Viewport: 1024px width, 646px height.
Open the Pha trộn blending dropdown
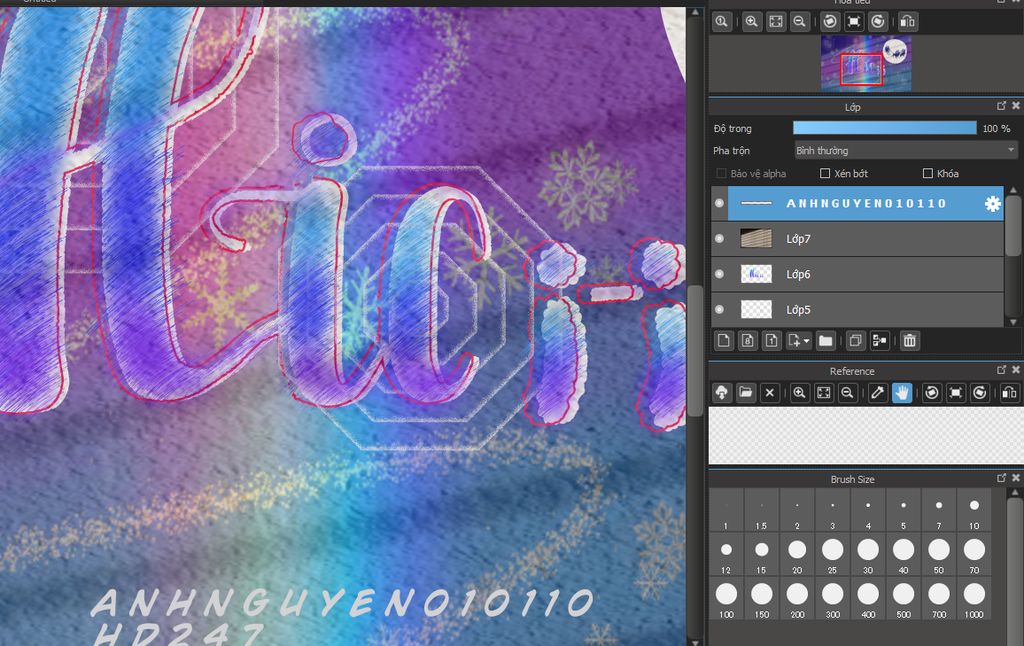tap(906, 150)
